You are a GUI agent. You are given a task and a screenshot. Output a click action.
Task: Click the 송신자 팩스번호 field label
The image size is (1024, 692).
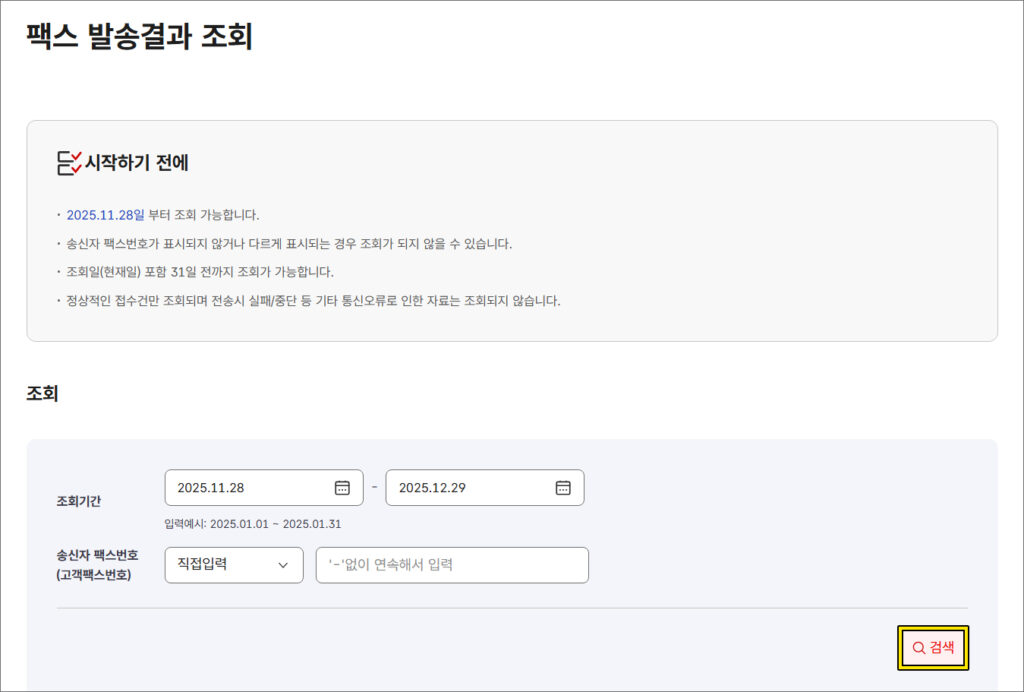pos(97,555)
